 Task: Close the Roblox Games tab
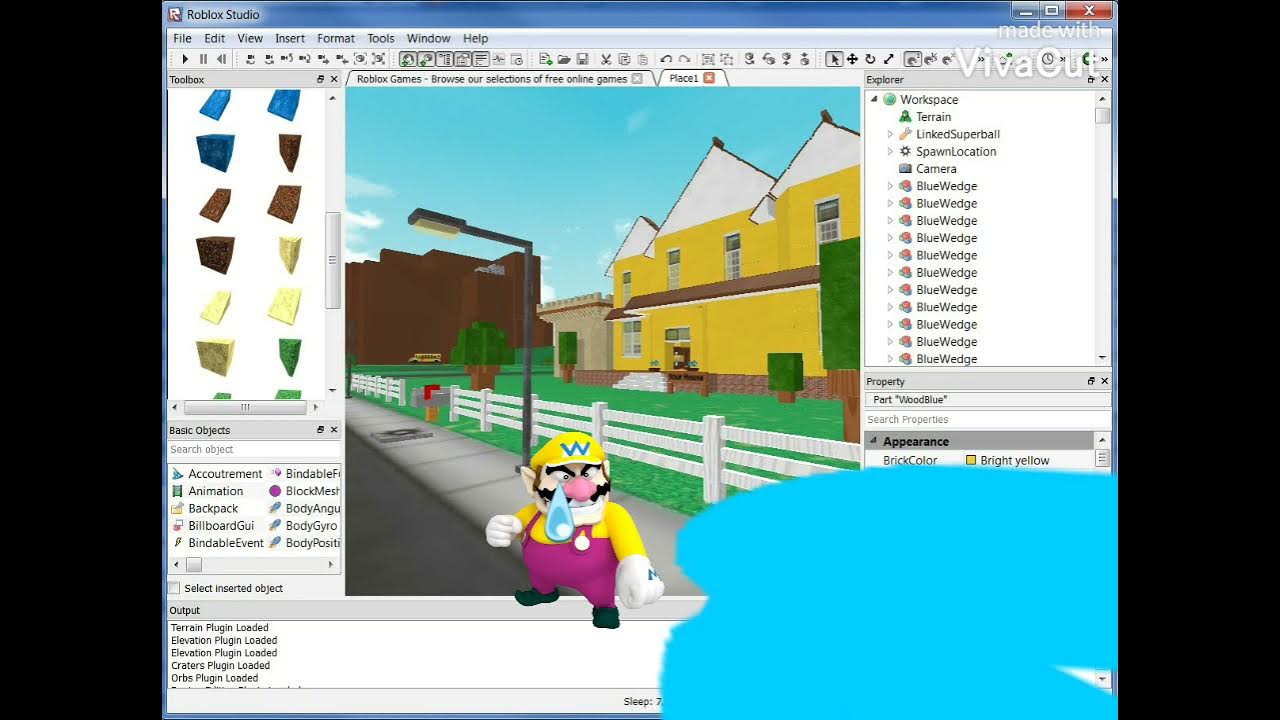click(637, 79)
